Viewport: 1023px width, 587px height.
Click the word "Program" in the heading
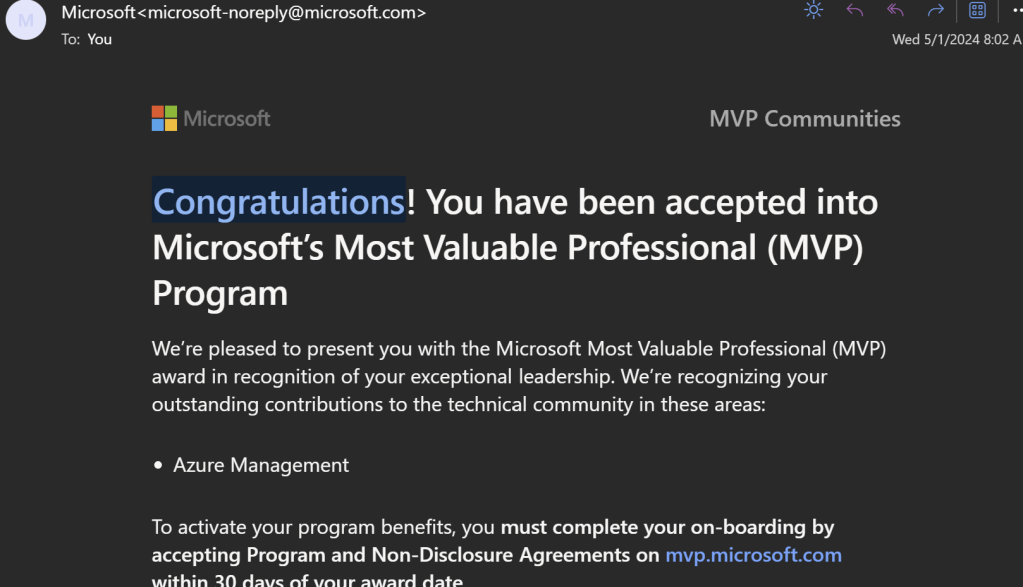(x=220, y=293)
